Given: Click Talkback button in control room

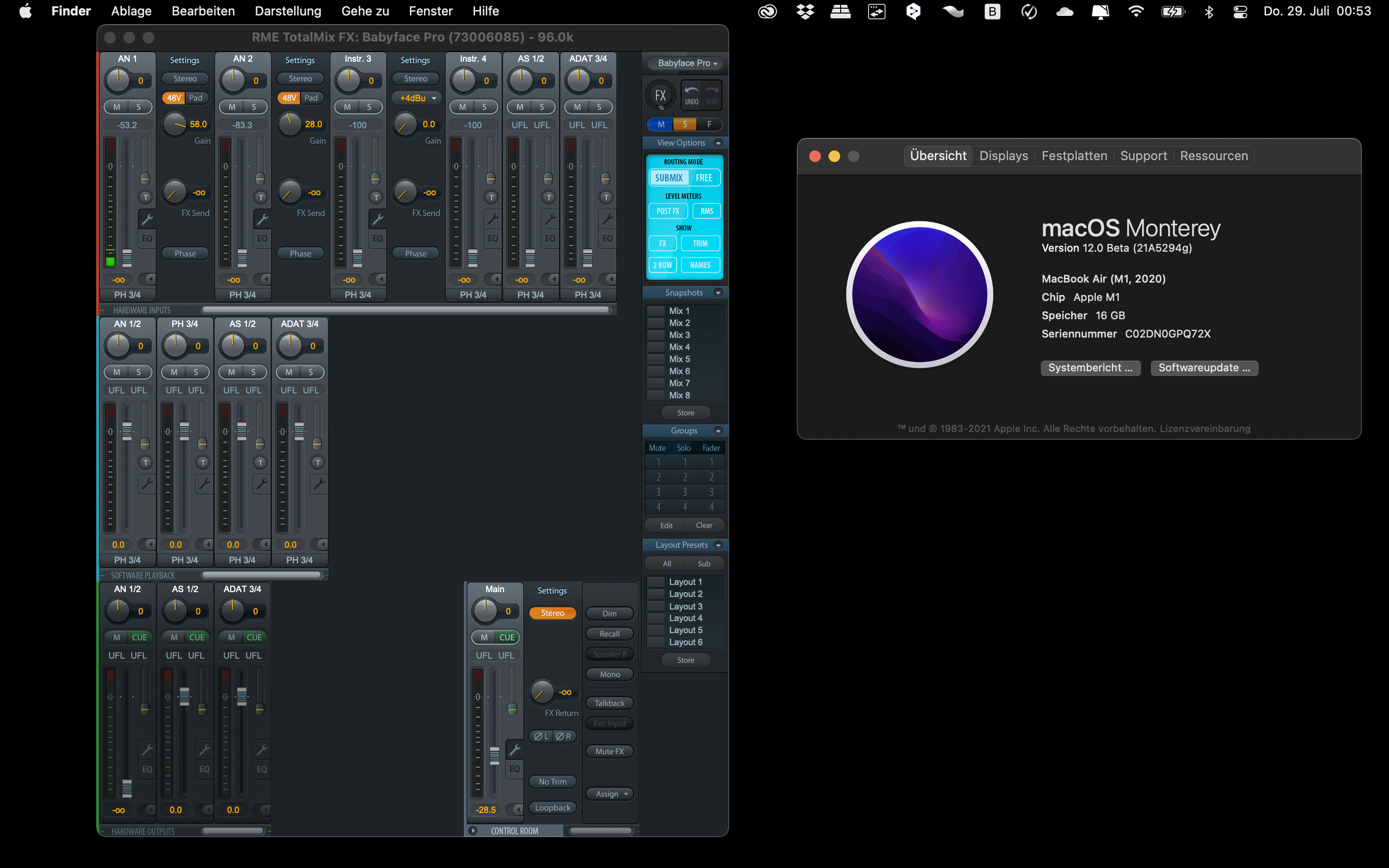Looking at the screenshot, I should pyautogui.click(x=610, y=703).
